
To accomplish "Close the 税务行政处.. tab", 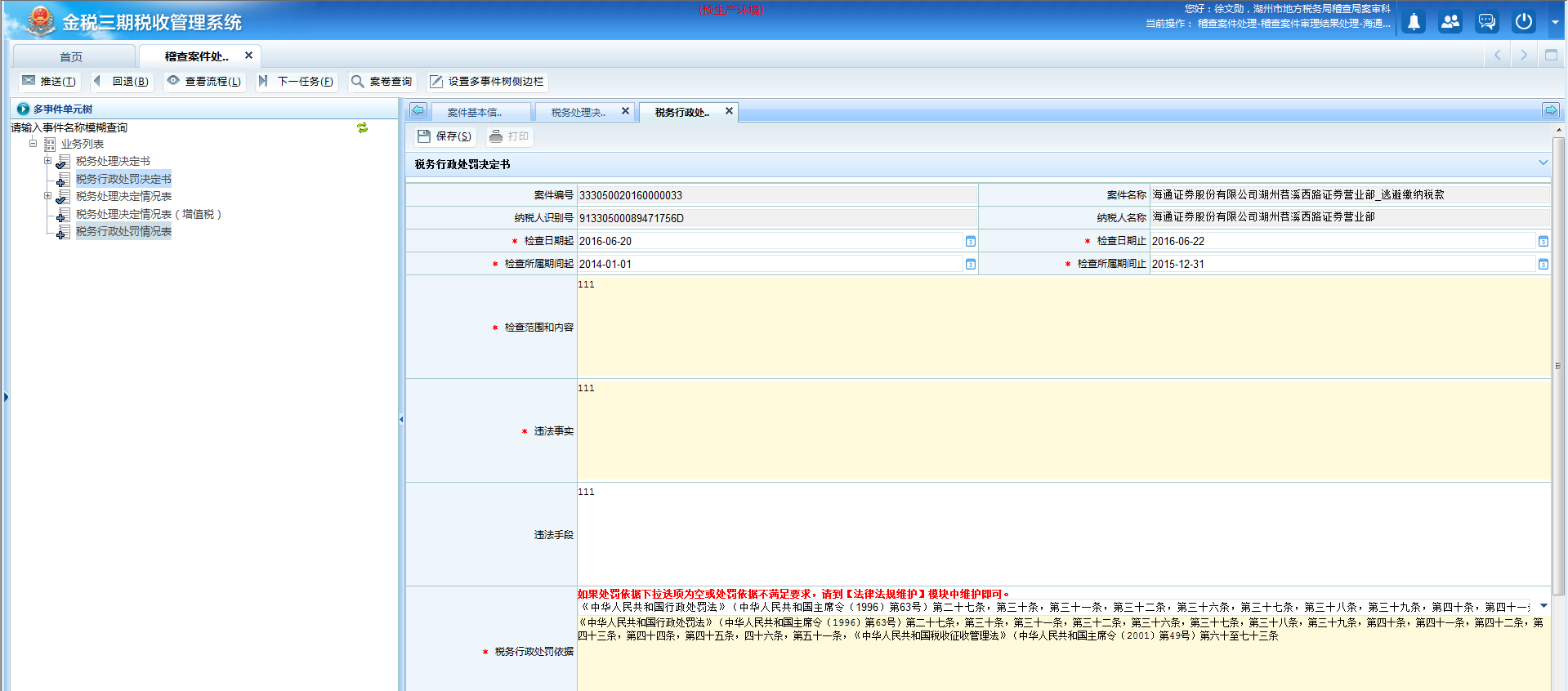I will point(730,111).
